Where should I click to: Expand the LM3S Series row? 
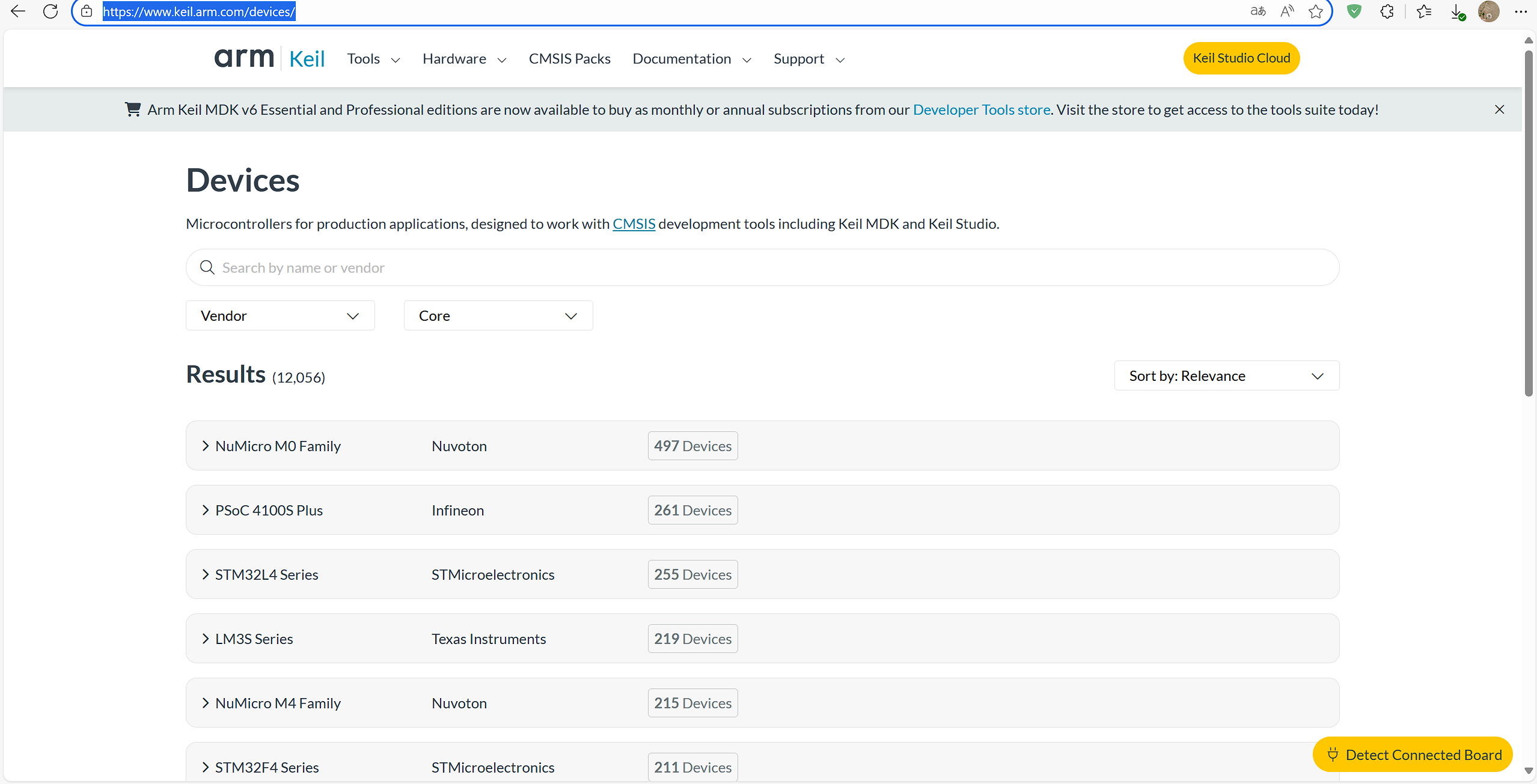coord(762,639)
